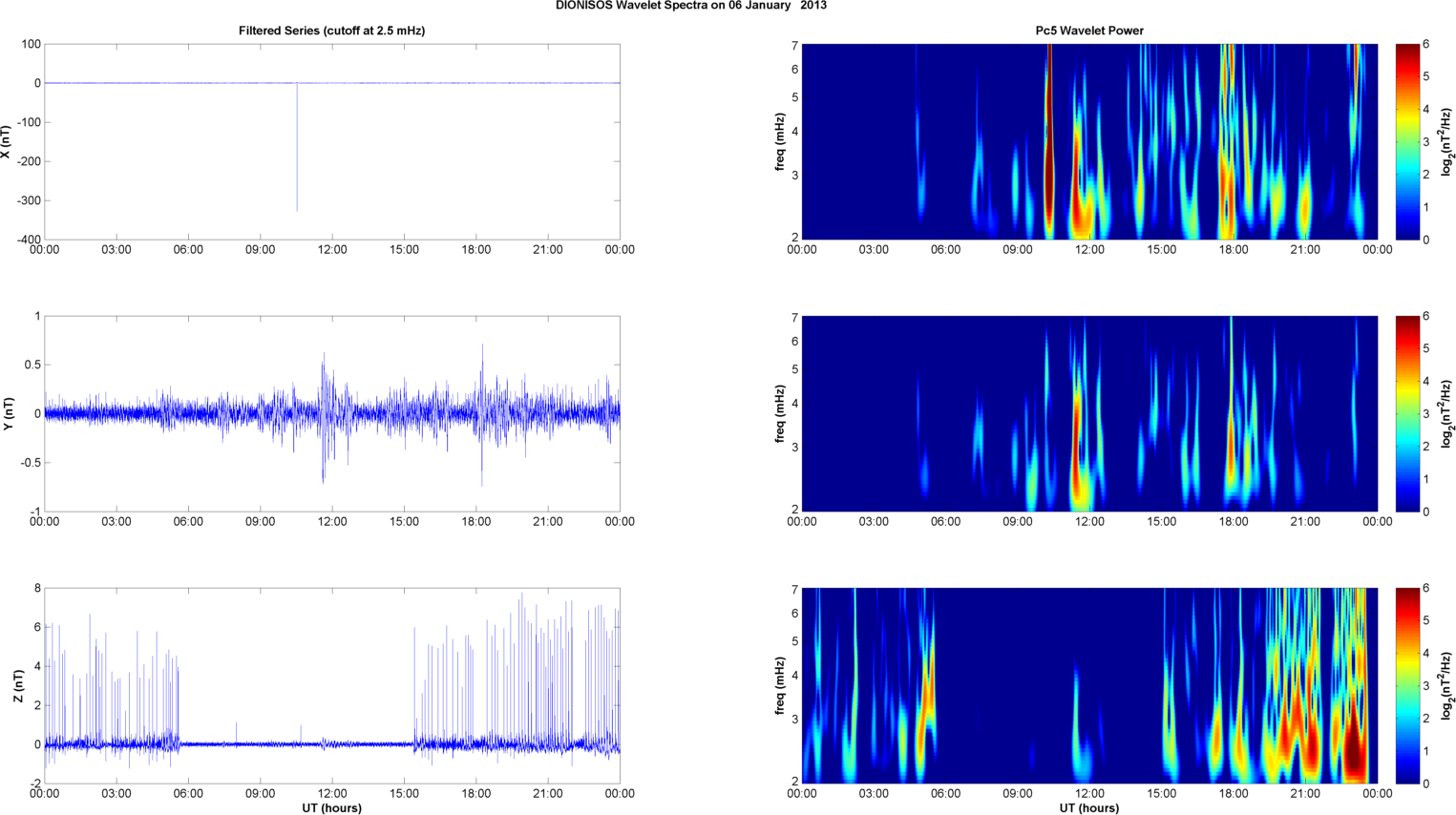Click the 'Z (nT)' axis label
The image size is (1456, 815).
[x=19, y=686]
